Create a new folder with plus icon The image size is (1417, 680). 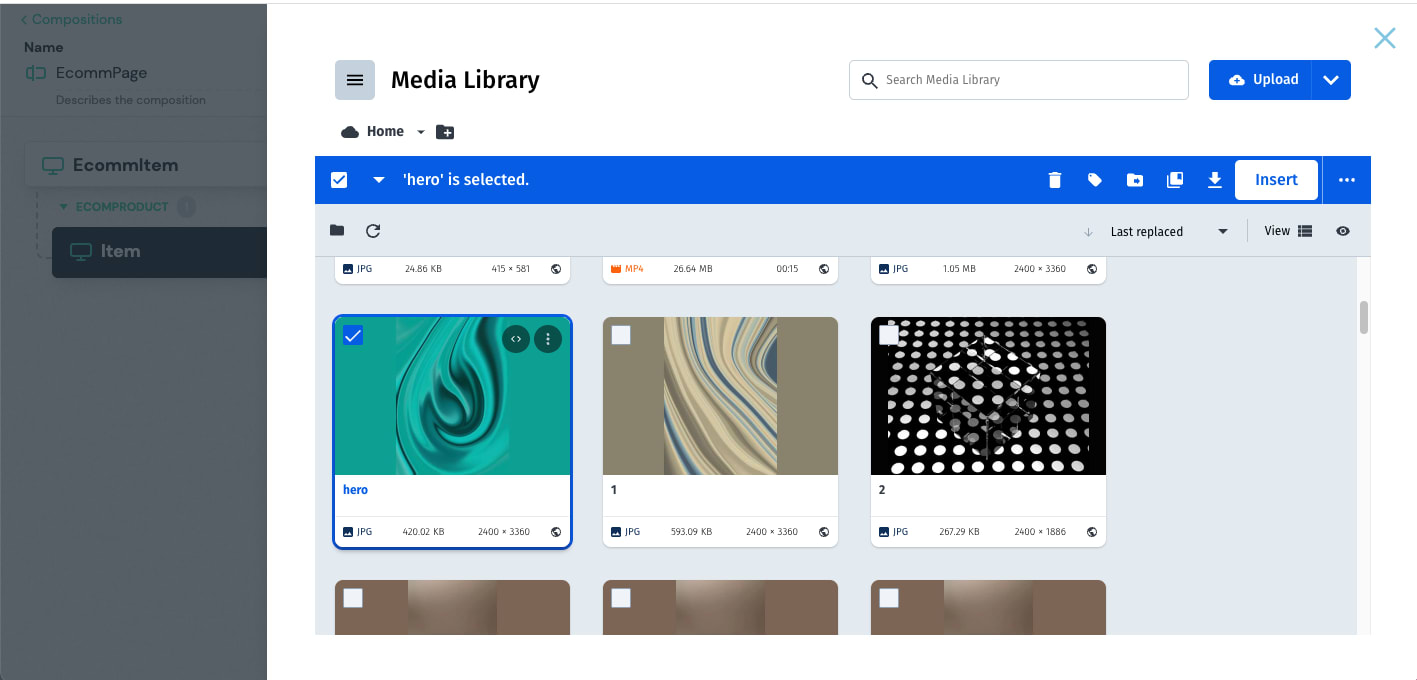click(x=445, y=132)
